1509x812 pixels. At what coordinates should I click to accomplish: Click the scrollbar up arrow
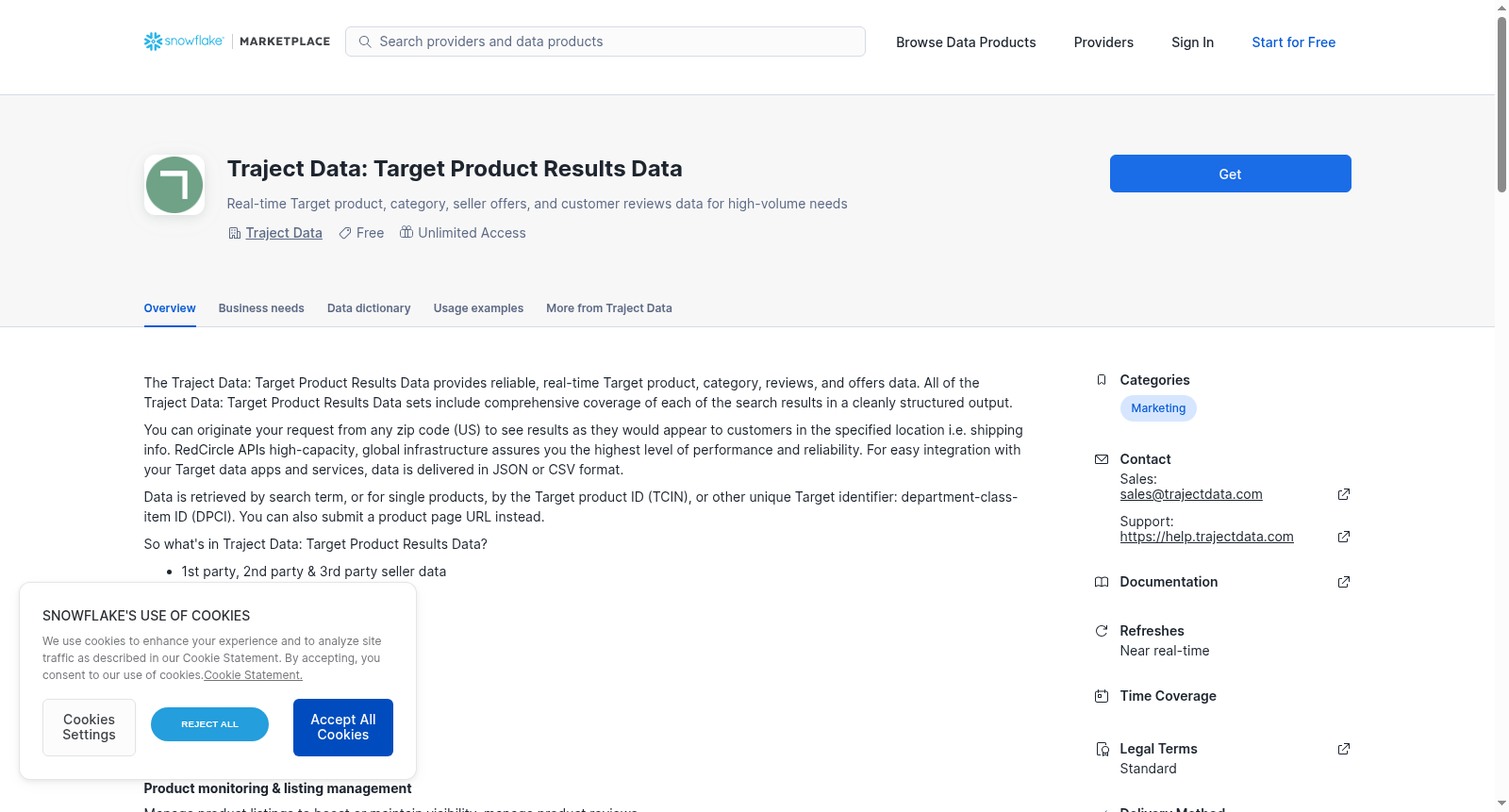pos(1501,8)
